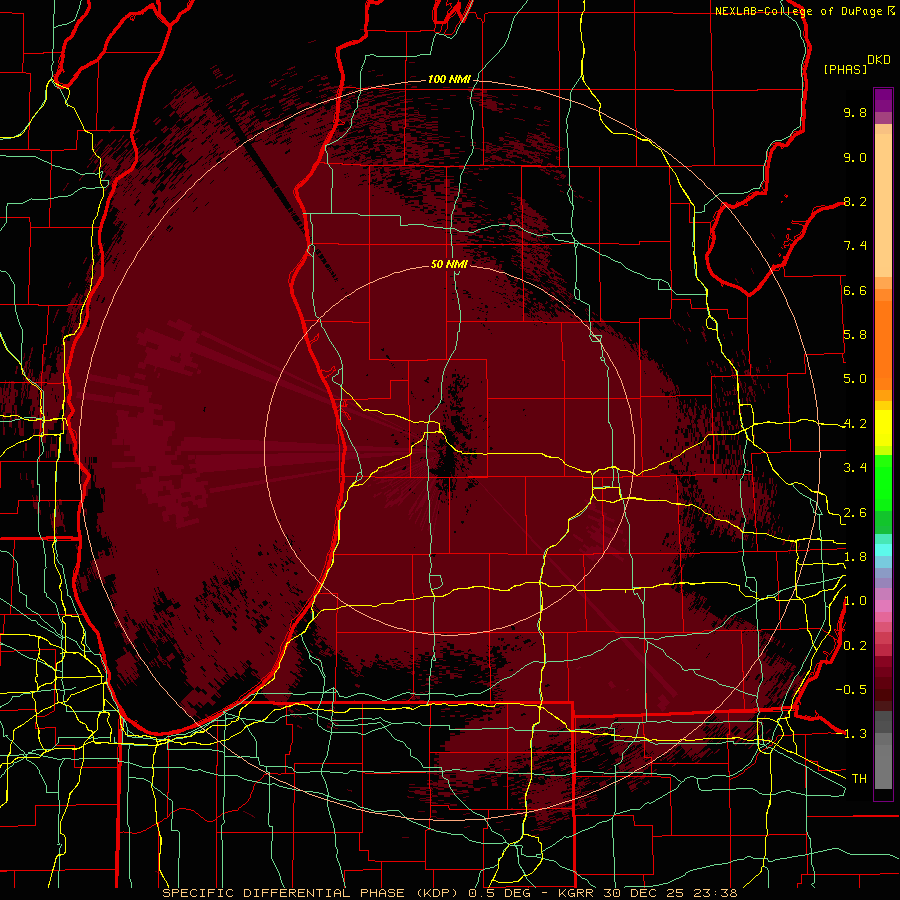
Task: Click the "100 NMI" range ring label
Action: (449, 79)
